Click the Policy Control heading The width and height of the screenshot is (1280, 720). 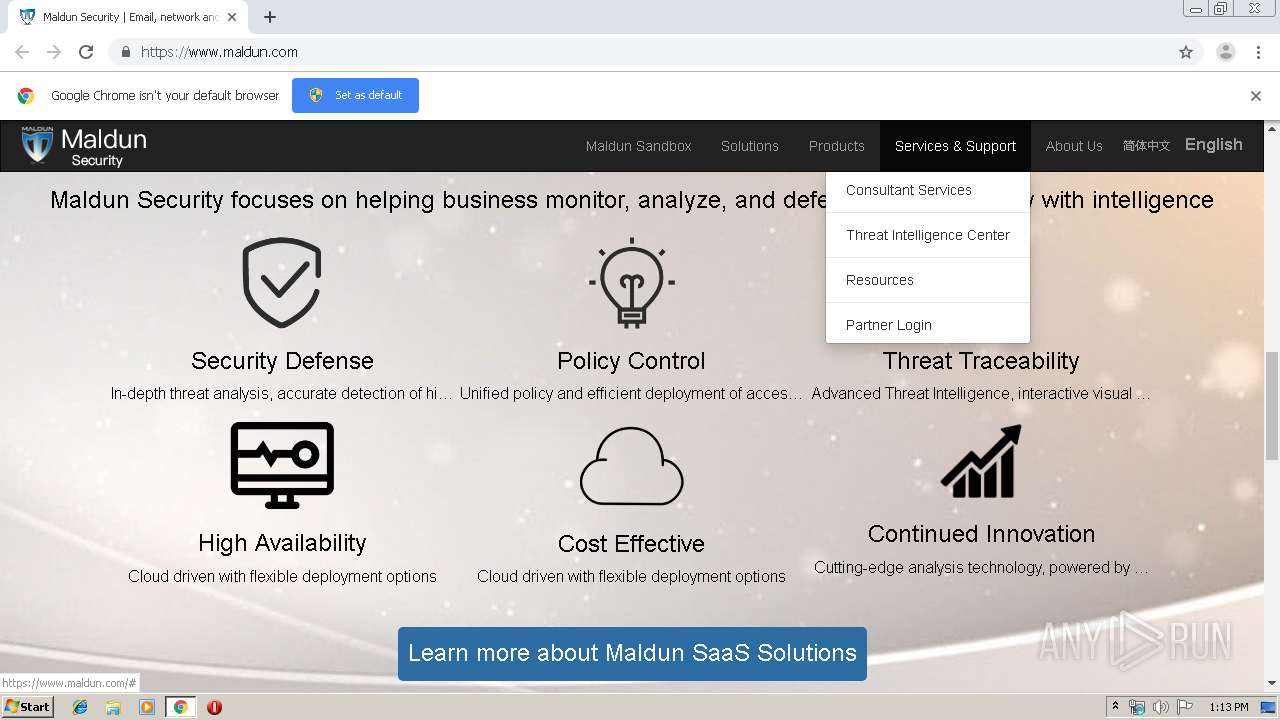(631, 361)
